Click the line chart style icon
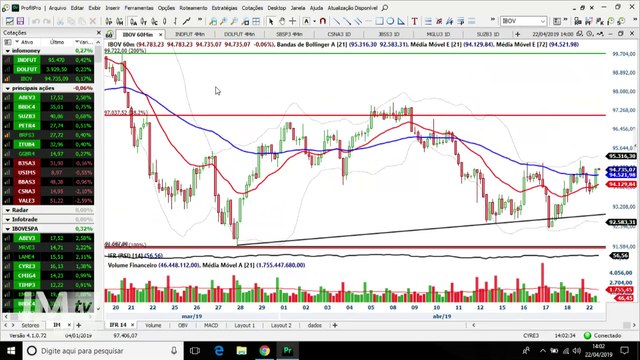 point(187,21)
